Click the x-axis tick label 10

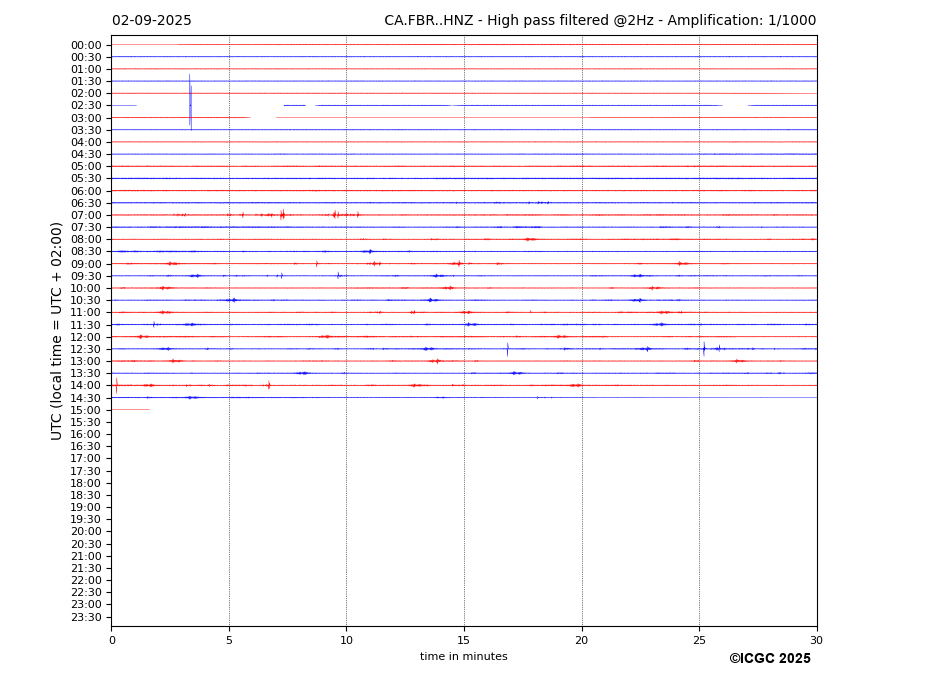click(346, 640)
